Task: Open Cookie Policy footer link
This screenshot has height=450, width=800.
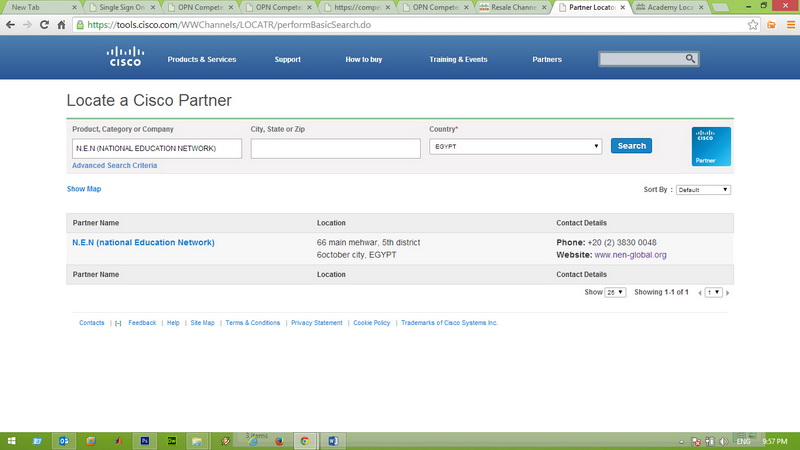Action: point(371,323)
